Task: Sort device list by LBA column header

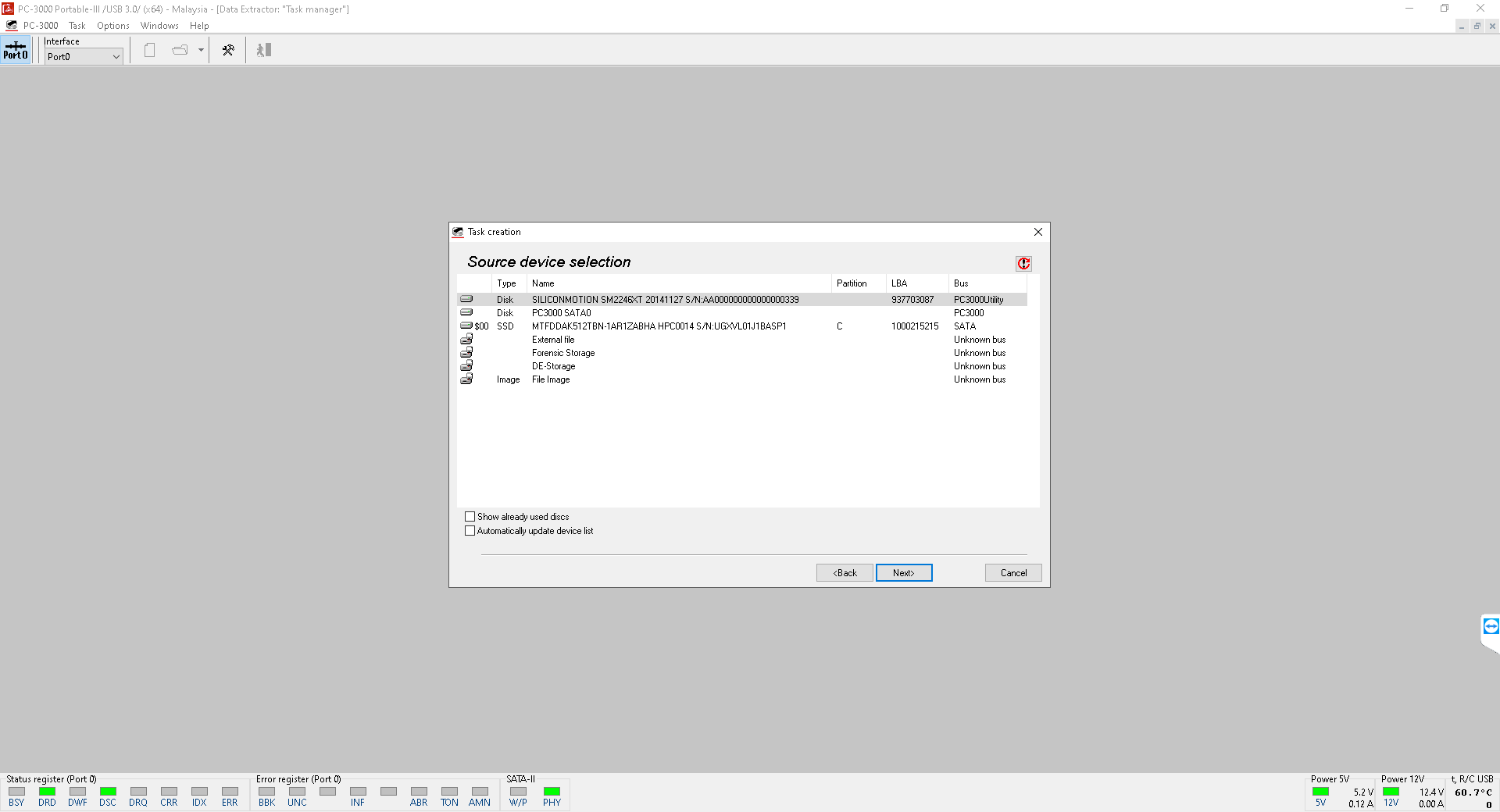Action: coord(899,283)
